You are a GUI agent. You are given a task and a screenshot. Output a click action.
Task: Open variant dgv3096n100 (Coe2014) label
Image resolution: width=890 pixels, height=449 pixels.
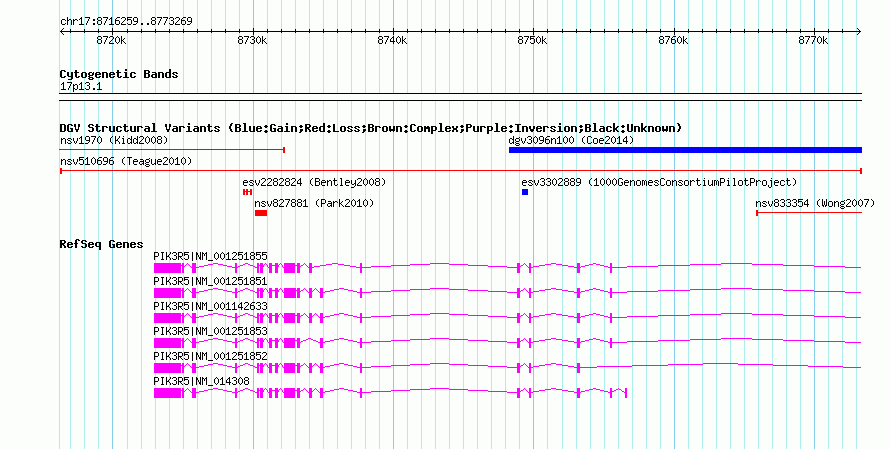coord(571,140)
